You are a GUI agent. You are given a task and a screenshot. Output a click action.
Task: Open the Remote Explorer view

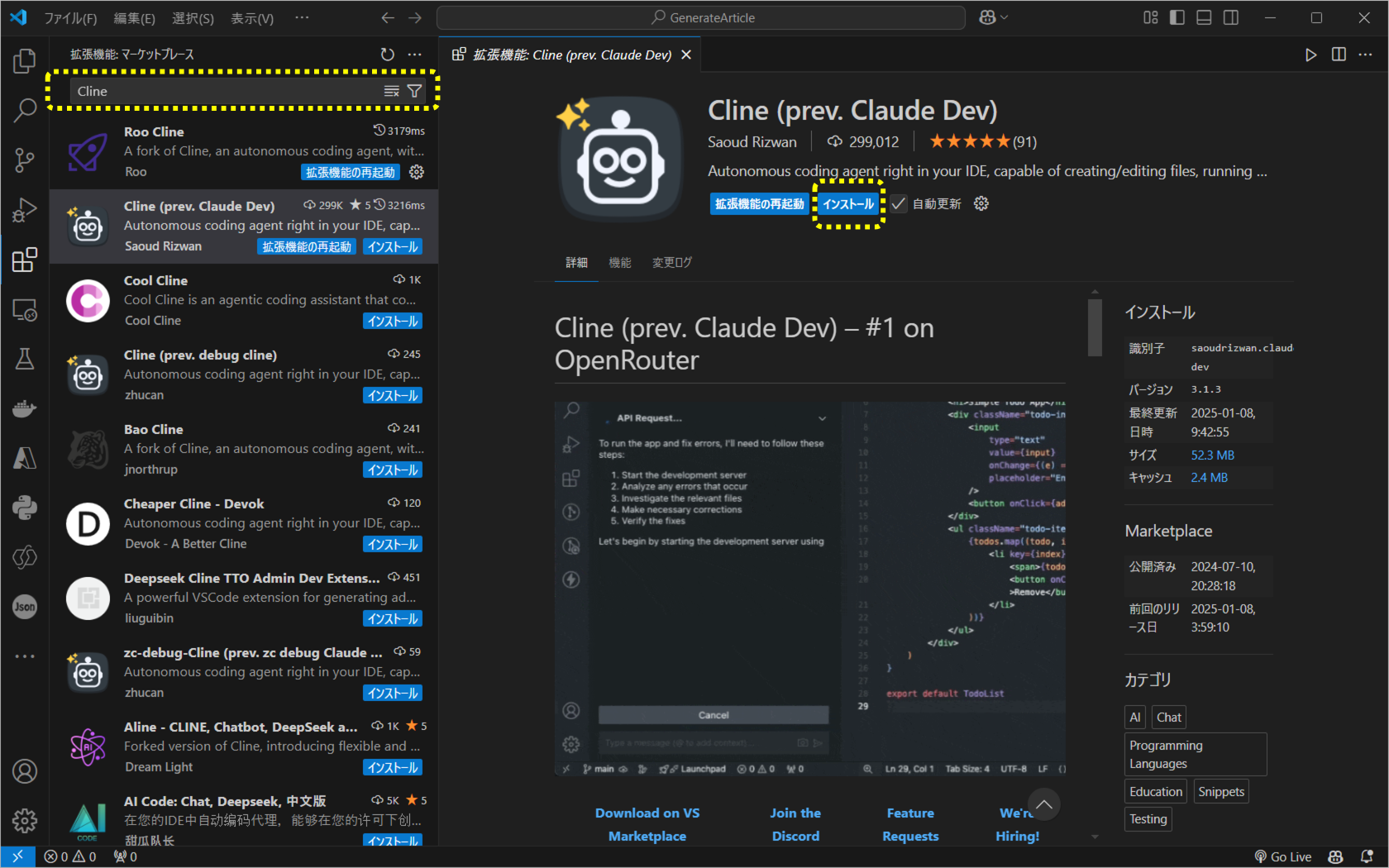tap(25, 309)
